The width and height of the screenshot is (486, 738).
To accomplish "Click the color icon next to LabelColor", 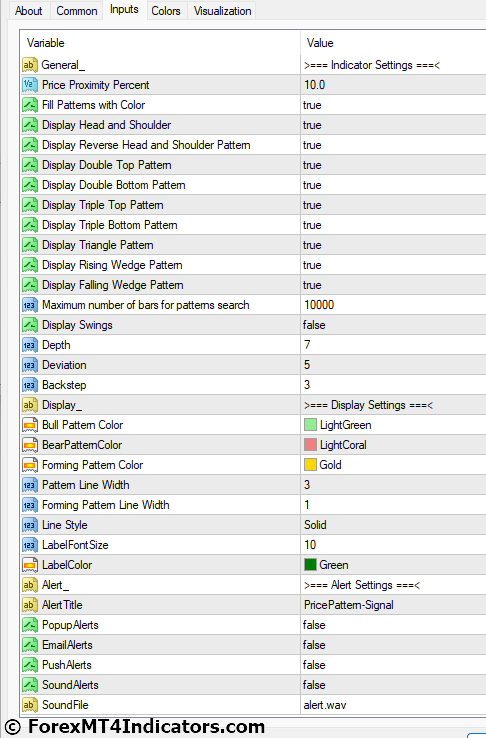I will [x=30, y=565].
